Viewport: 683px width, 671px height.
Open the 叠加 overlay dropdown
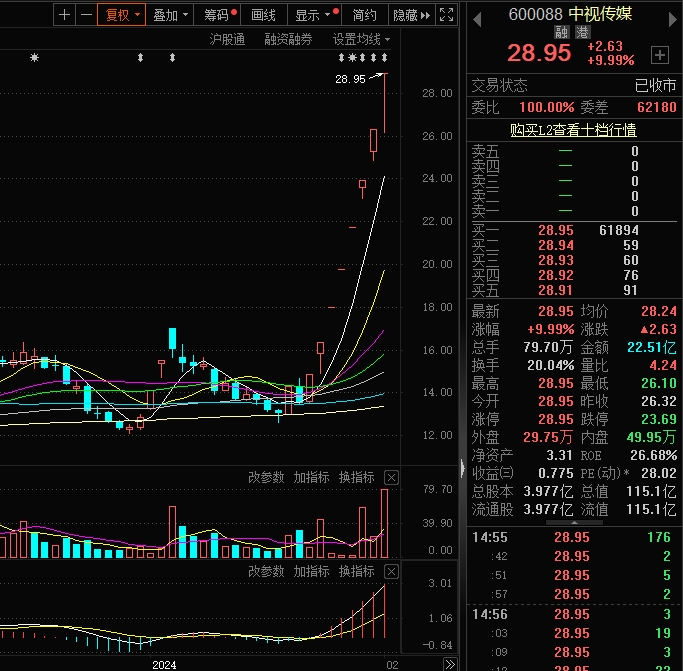coord(170,15)
